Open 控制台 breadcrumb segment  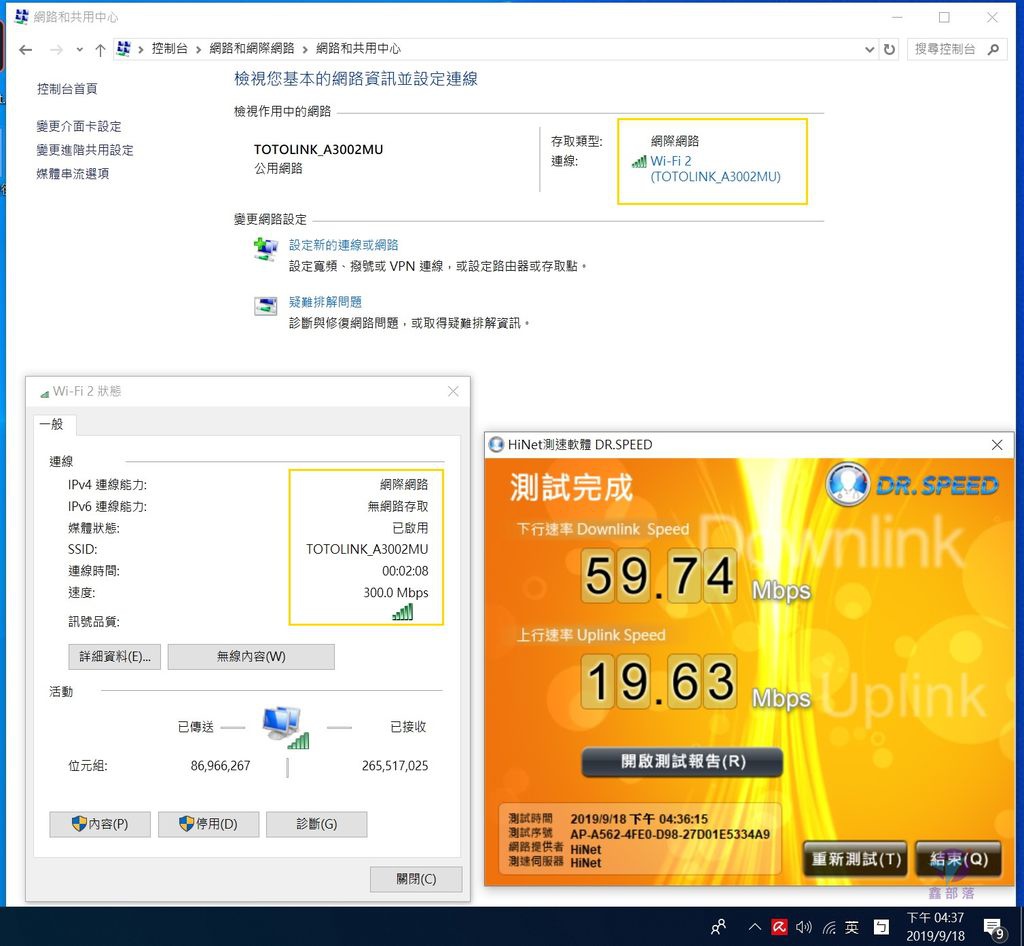[x=169, y=48]
